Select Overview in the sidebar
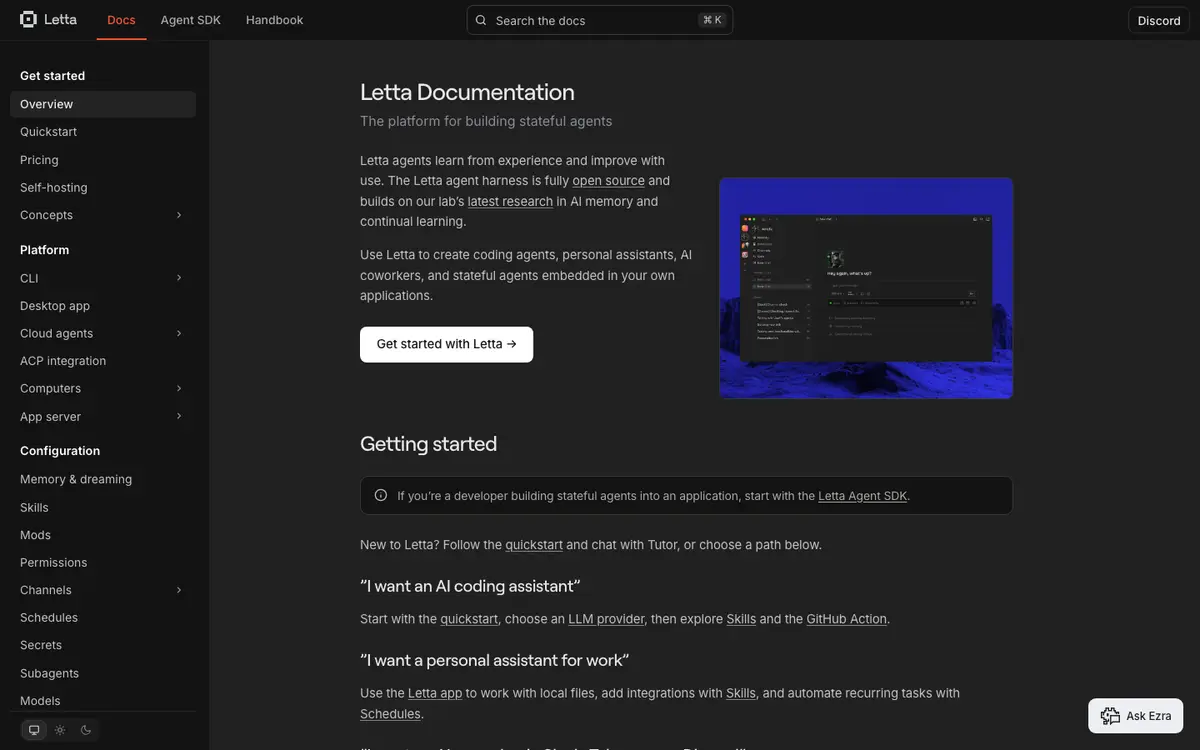This screenshot has height=750, width=1200. pos(103,104)
